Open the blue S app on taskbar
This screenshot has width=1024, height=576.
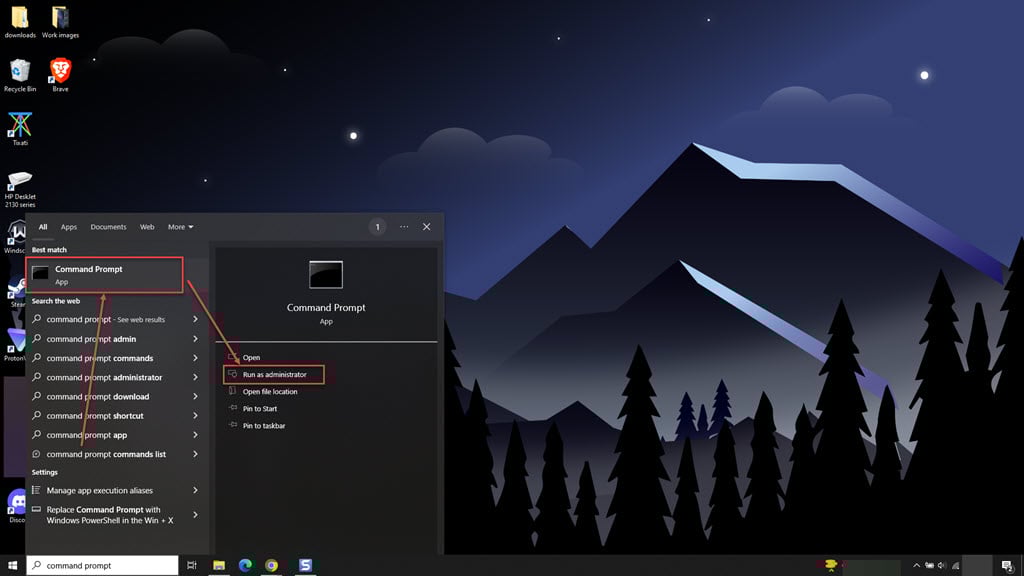tap(305, 566)
